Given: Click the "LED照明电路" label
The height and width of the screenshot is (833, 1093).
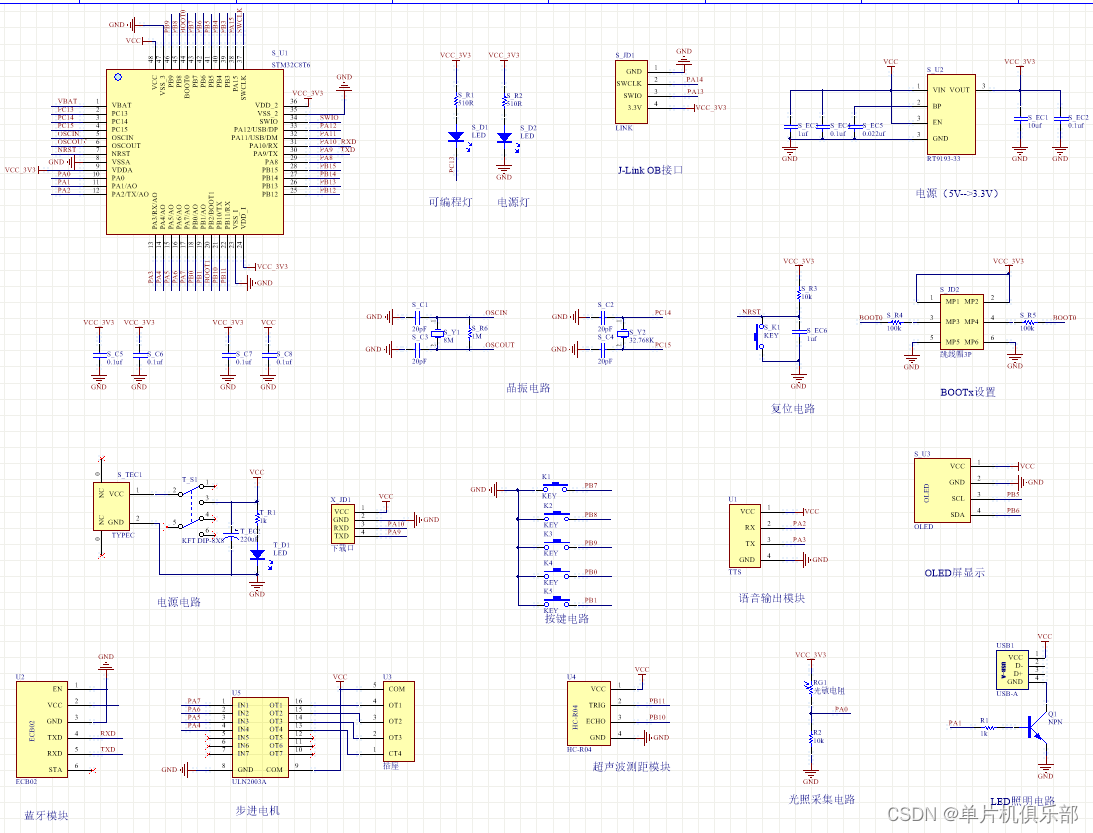Looking at the screenshot, I should point(1023,802).
